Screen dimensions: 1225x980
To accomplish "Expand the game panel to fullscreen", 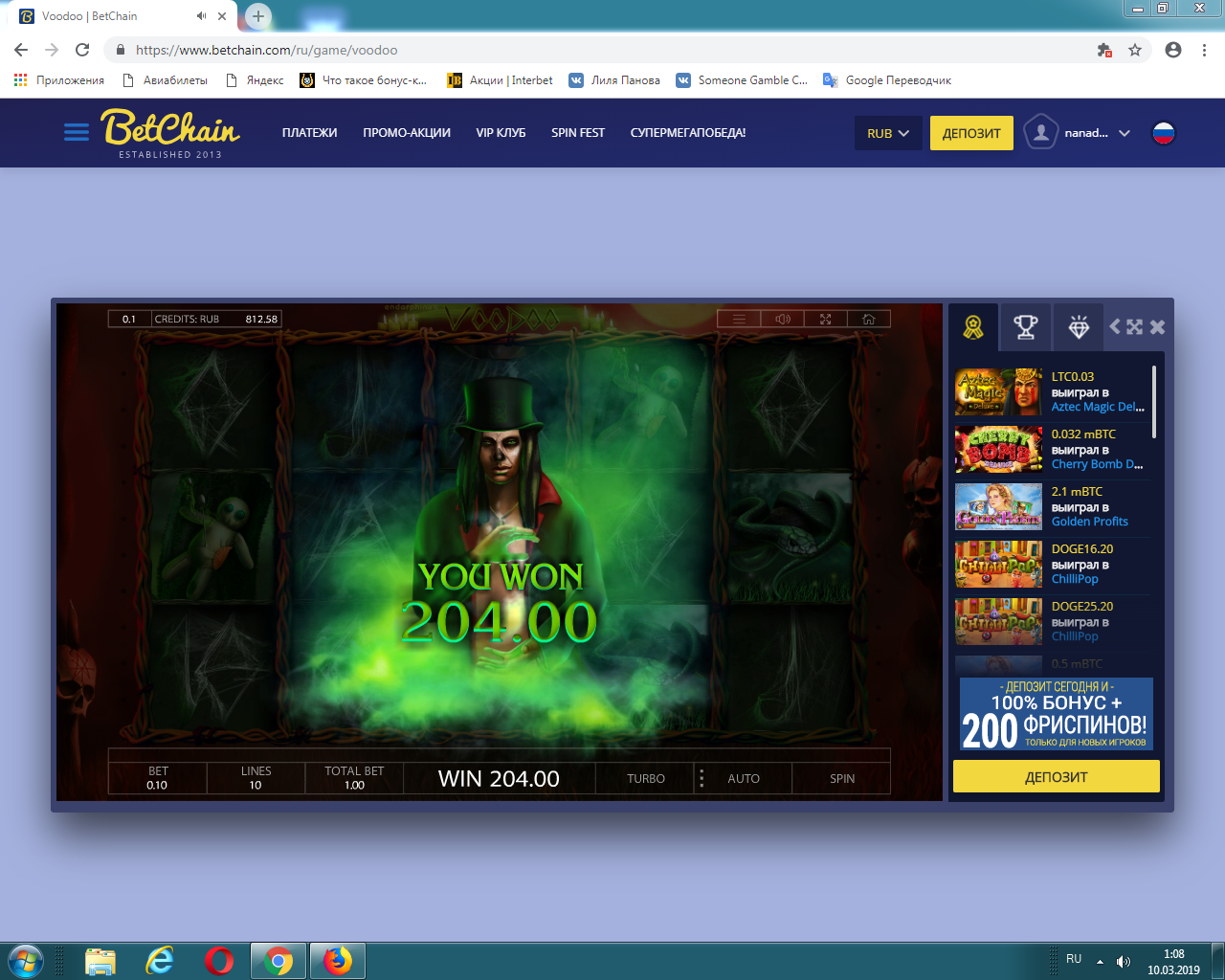I will click(1135, 327).
